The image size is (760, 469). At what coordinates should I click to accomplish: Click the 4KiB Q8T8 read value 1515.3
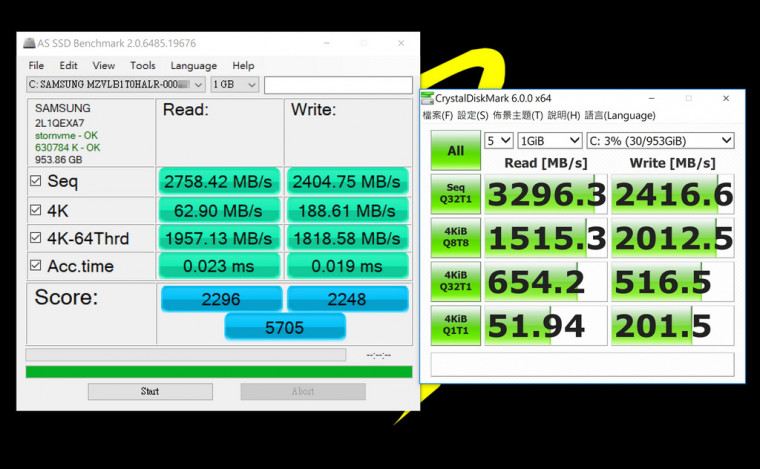(546, 237)
